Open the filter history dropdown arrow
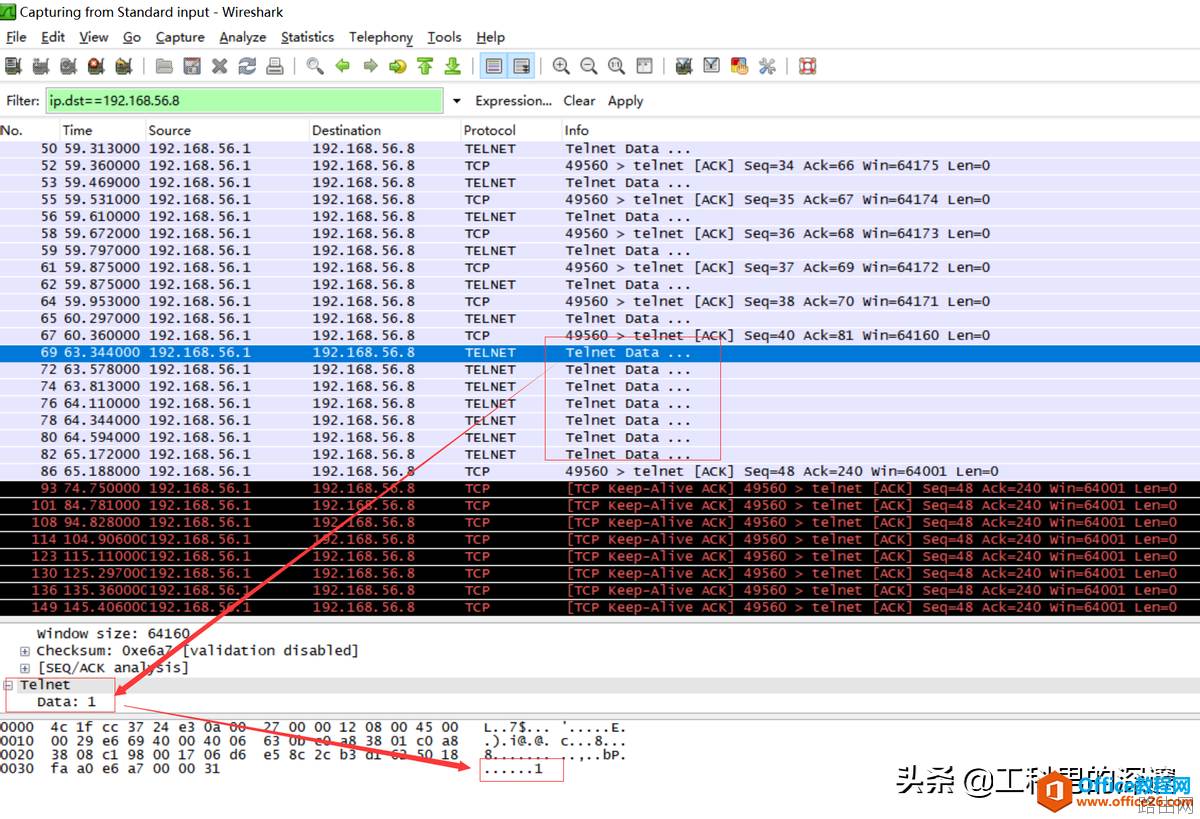Screen dimensions: 1200x819 pyautogui.click(x=457, y=101)
